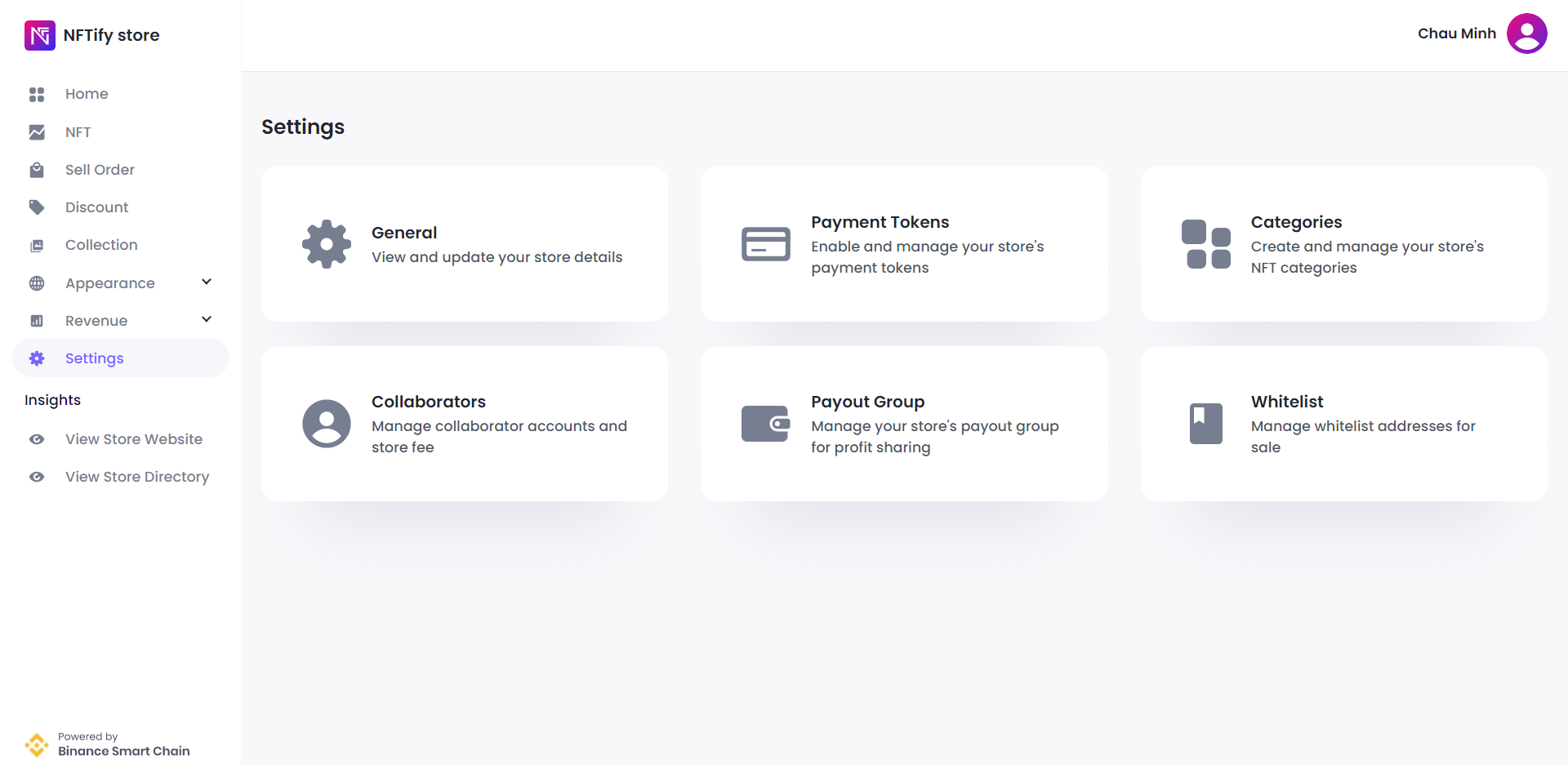Open the Whitelist card title
This screenshot has height=765, width=1568.
(x=1287, y=402)
